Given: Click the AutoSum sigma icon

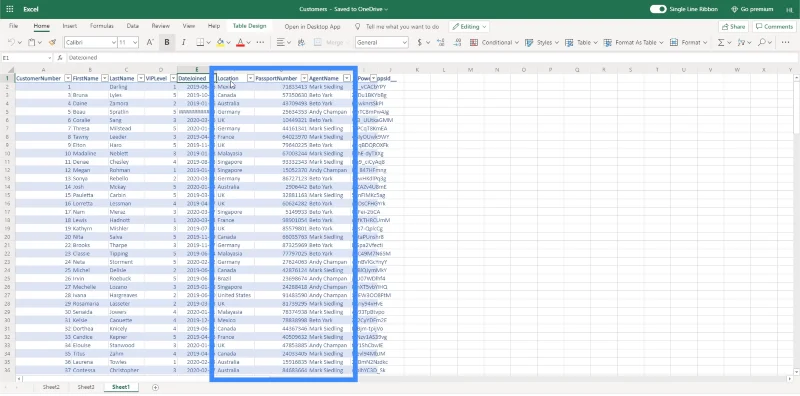Looking at the screenshot, I should pyautogui.click(x=721, y=42).
